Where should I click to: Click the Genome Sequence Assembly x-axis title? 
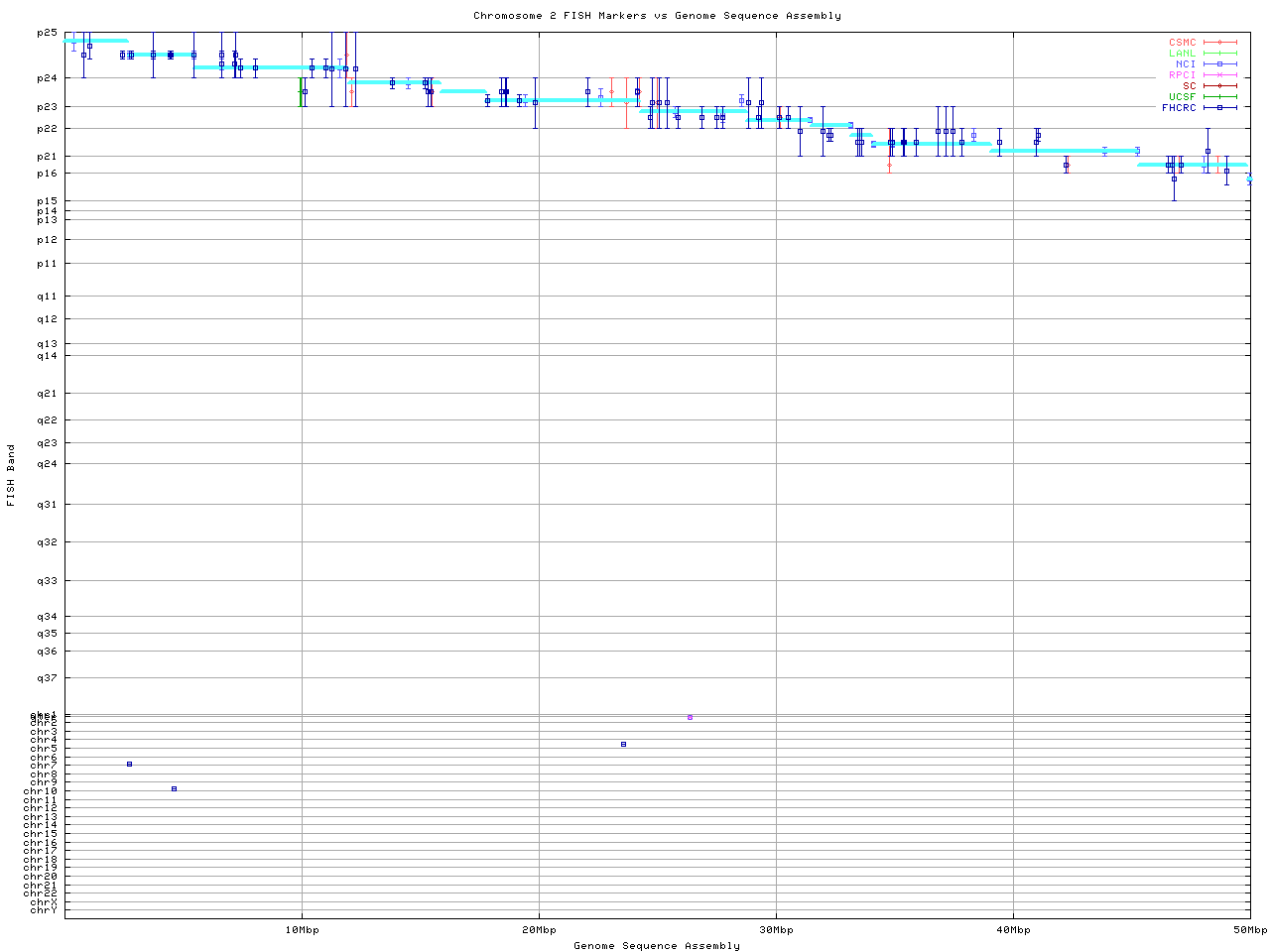(x=657, y=945)
